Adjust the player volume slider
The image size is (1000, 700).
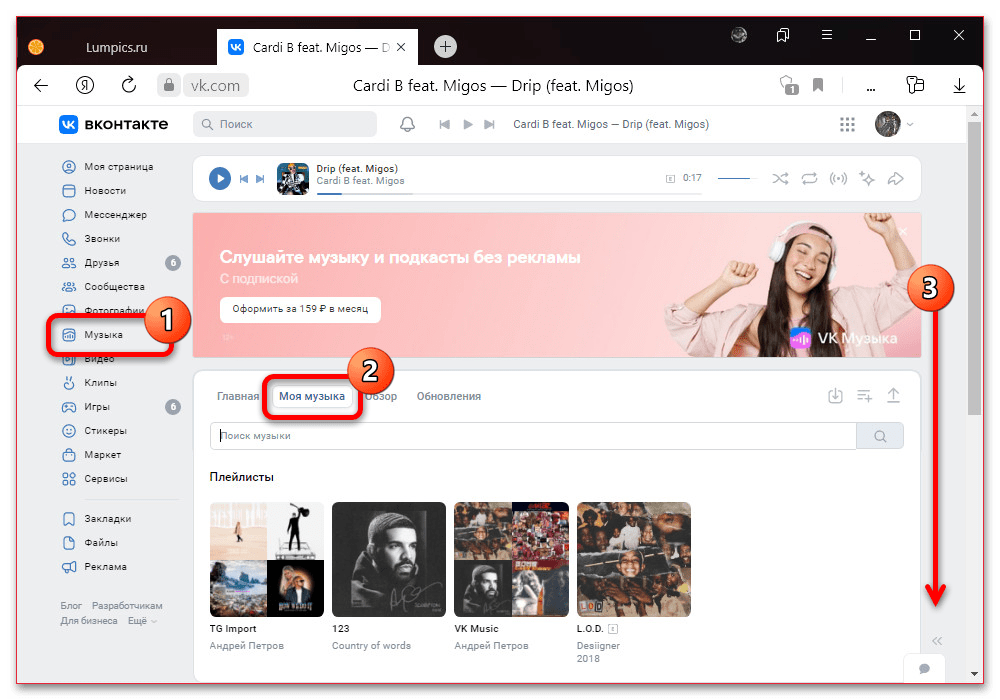pos(737,179)
